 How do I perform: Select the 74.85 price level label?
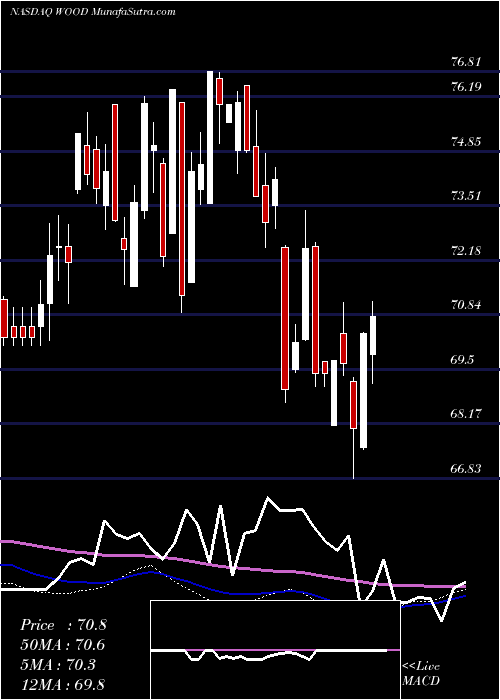pos(466,142)
